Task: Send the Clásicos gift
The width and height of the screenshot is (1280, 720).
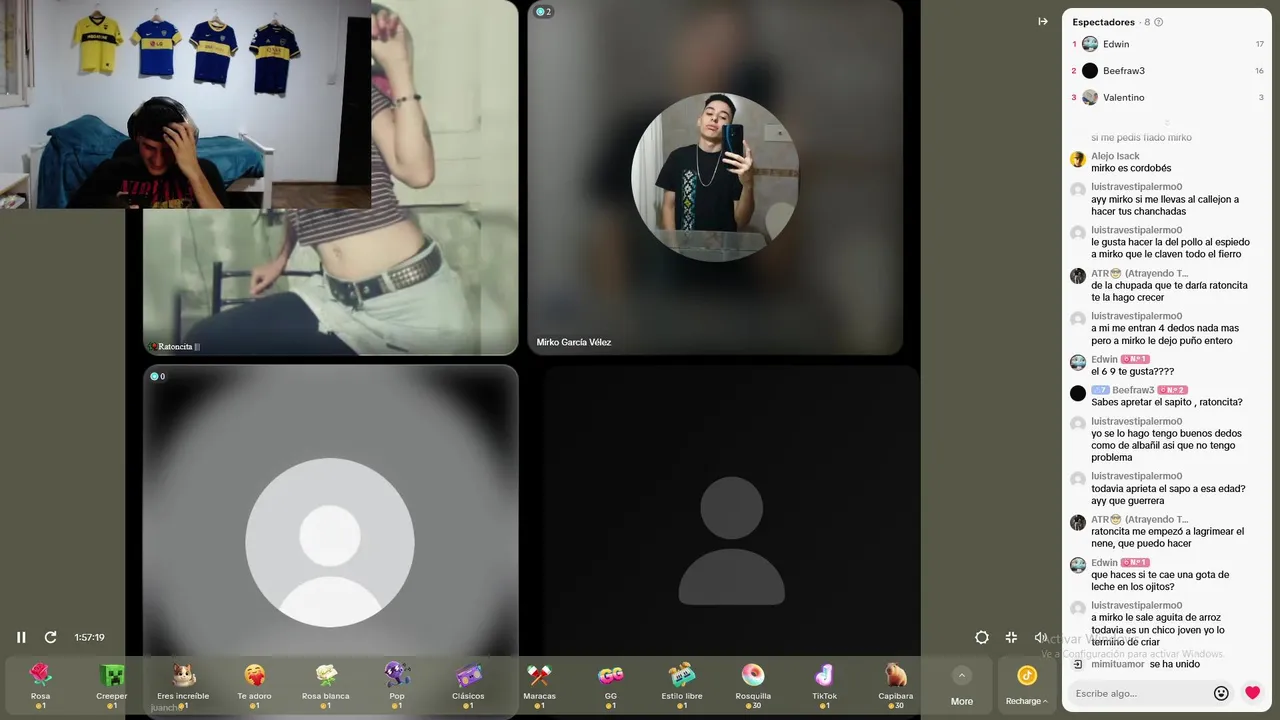Action: point(468,685)
